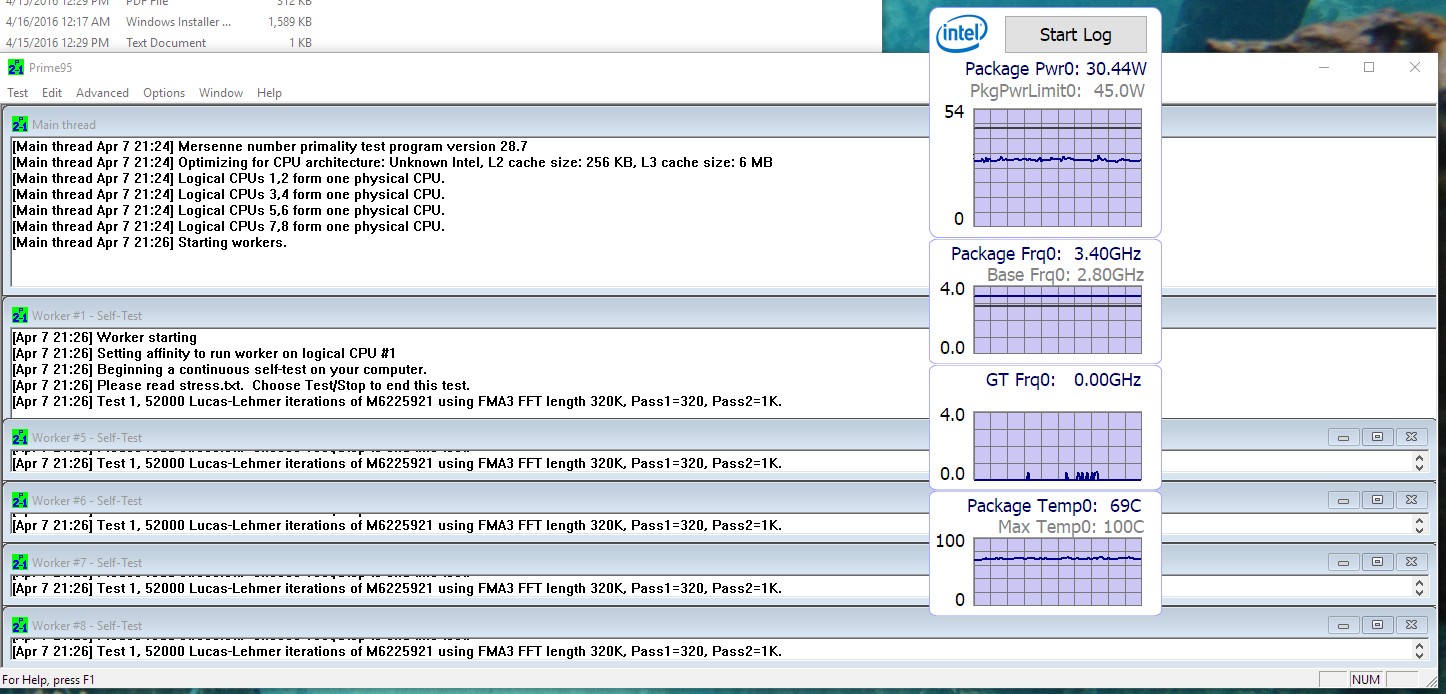Screen dimensions: 1446x694
Task: Click the Worker #7 window icon
Action: point(20,563)
